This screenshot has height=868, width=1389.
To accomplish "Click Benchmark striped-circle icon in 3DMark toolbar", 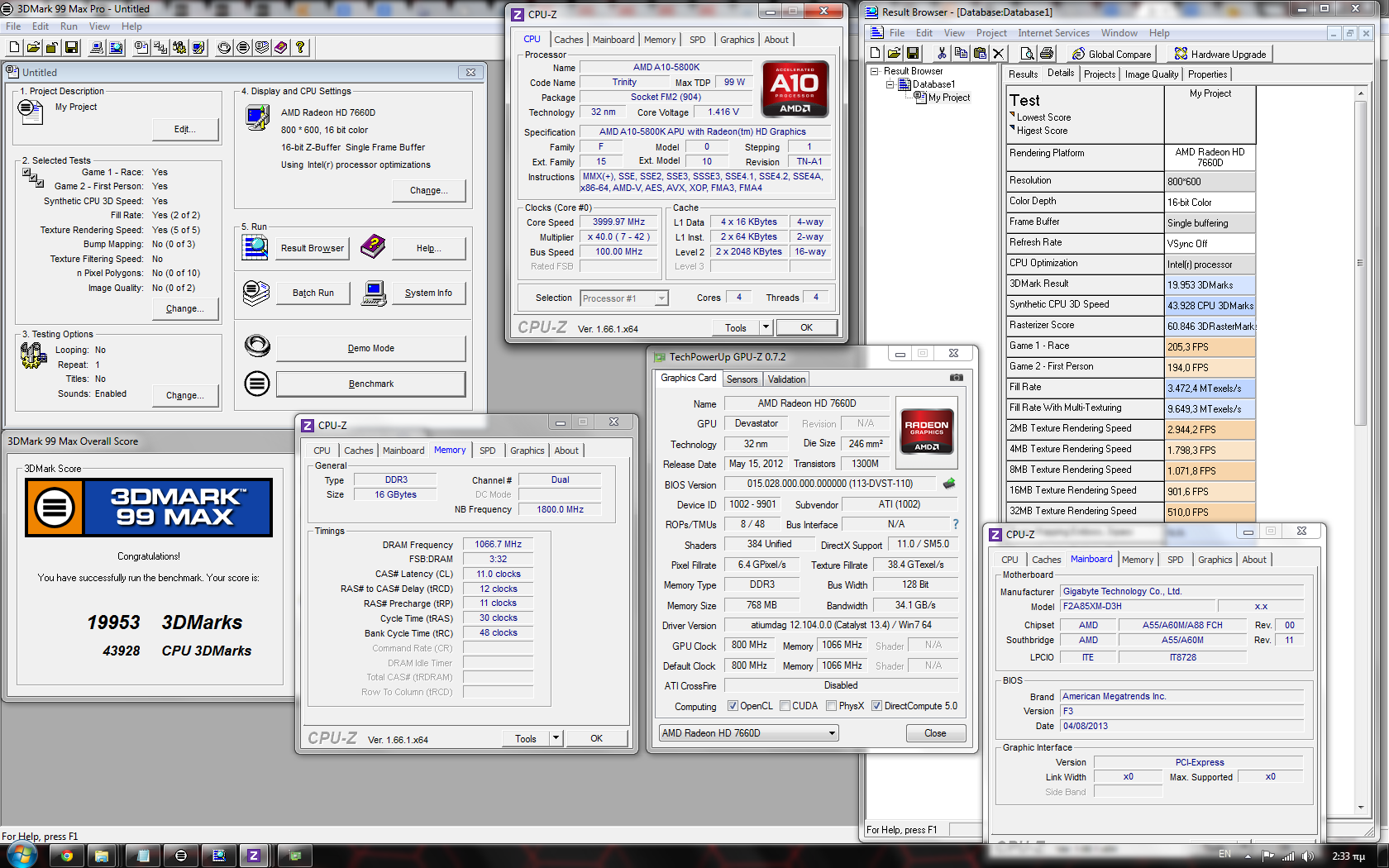I will point(243,47).
